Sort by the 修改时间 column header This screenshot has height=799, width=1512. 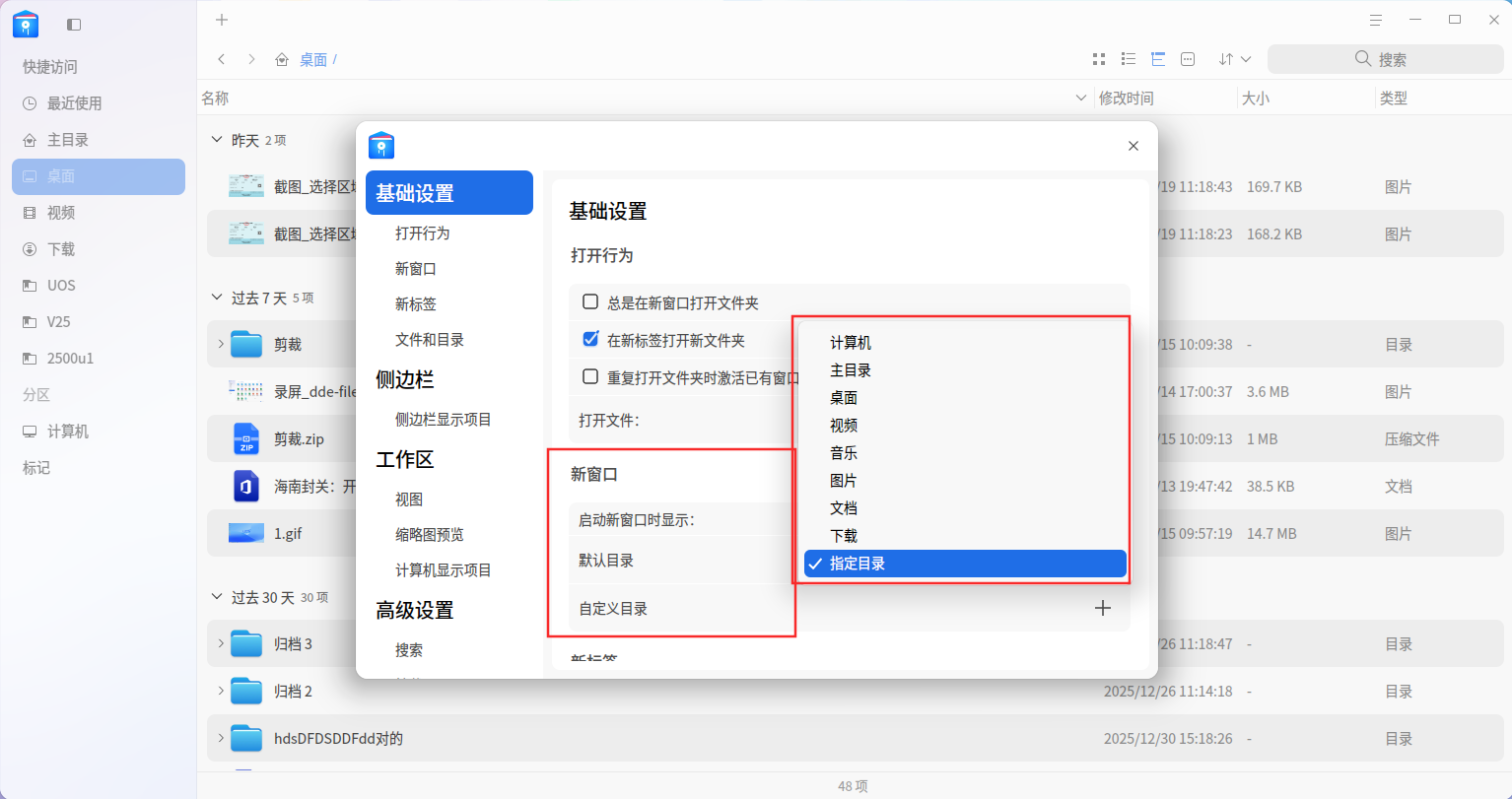point(1166,99)
